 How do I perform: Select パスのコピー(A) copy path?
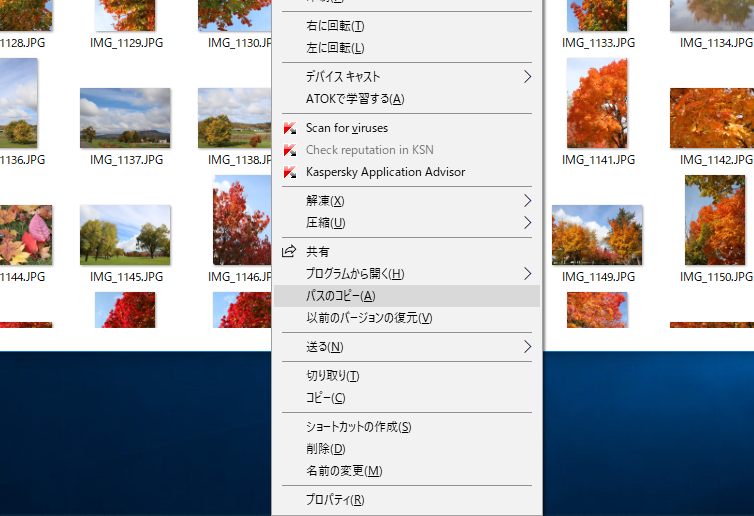407,296
